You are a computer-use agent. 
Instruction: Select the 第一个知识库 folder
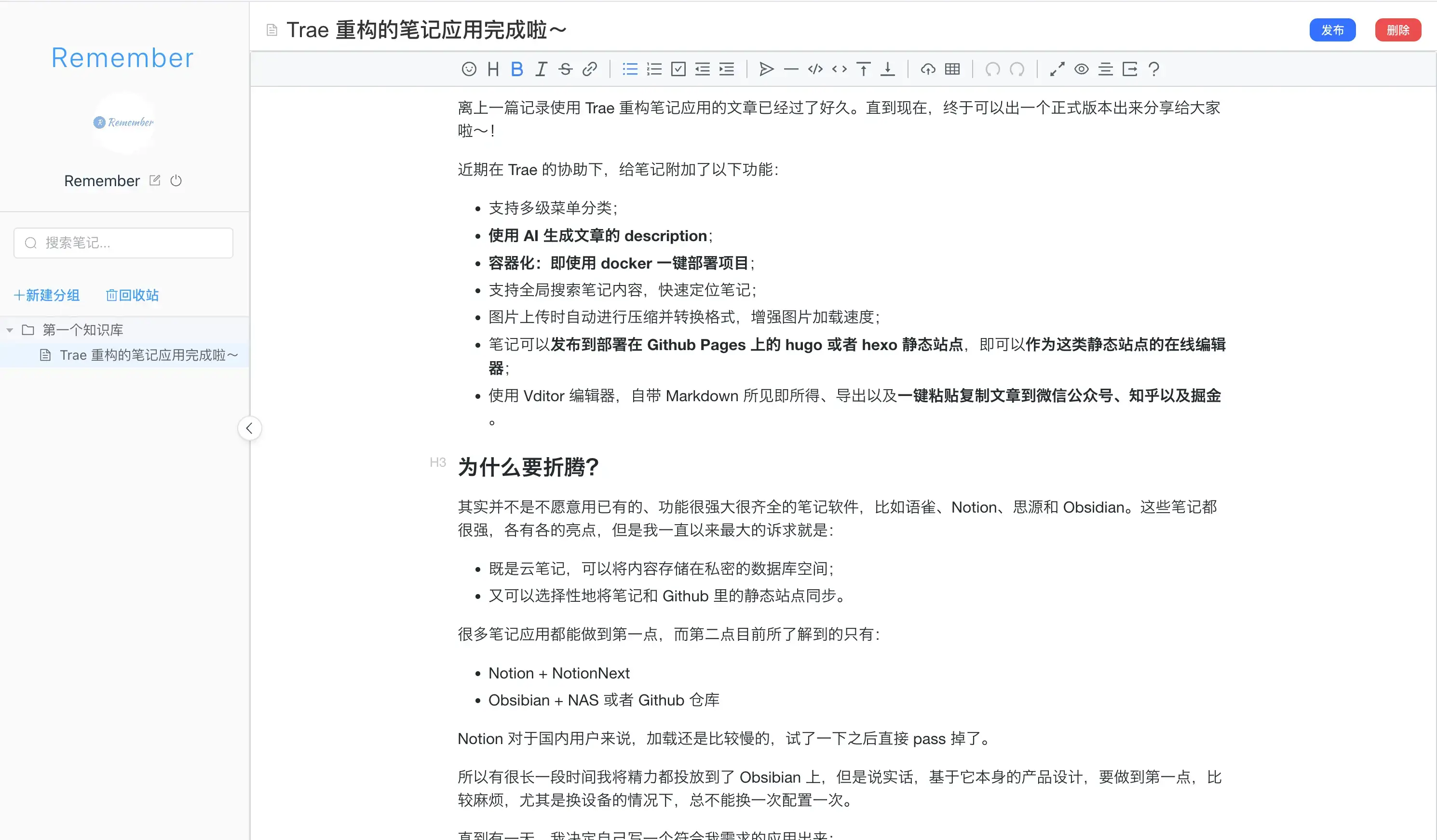(82, 330)
